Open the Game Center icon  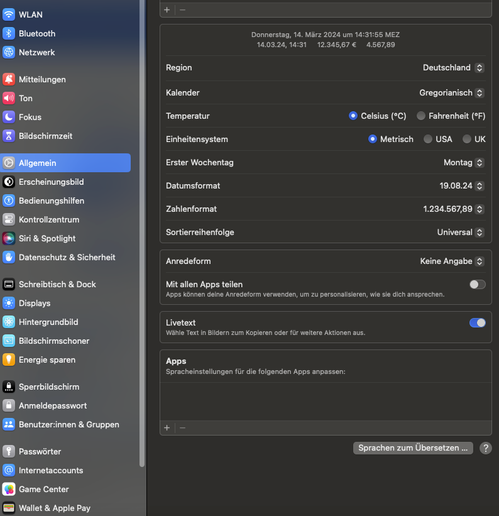[x=9, y=489]
